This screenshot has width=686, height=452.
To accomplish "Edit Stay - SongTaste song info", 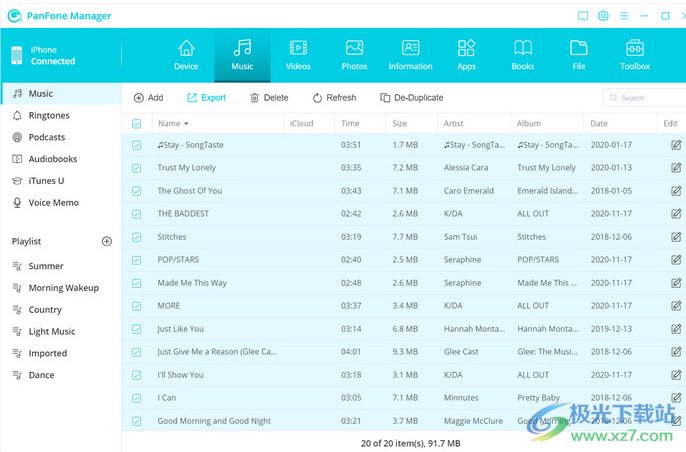I will tap(676, 144).
